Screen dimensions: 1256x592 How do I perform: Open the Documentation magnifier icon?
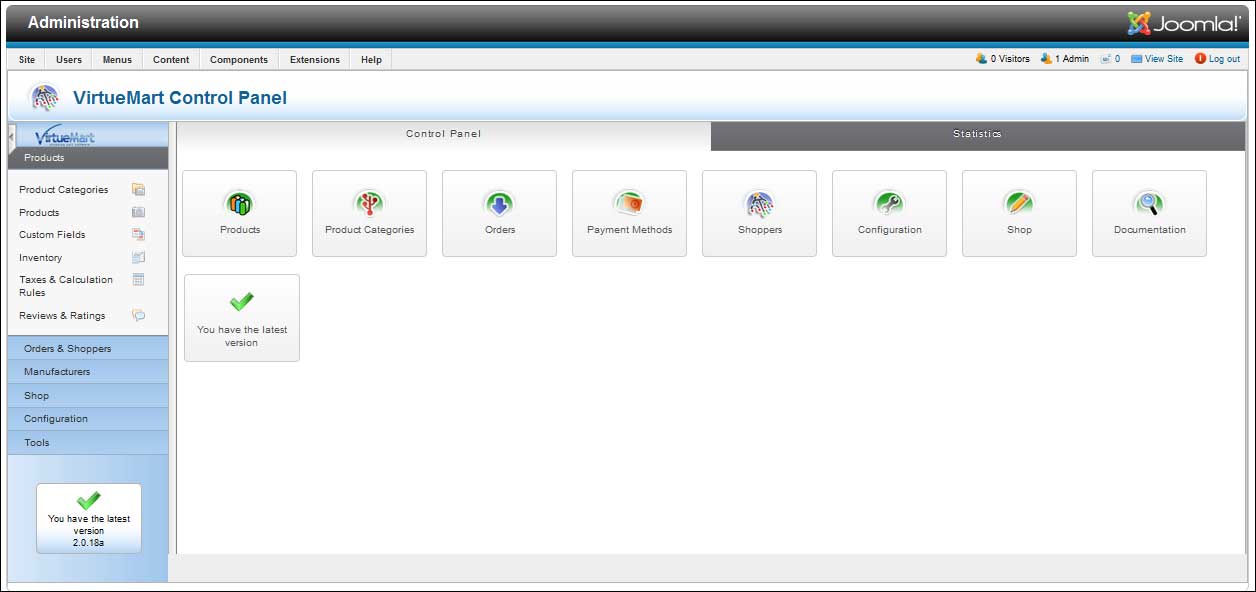pos(1149,213)
